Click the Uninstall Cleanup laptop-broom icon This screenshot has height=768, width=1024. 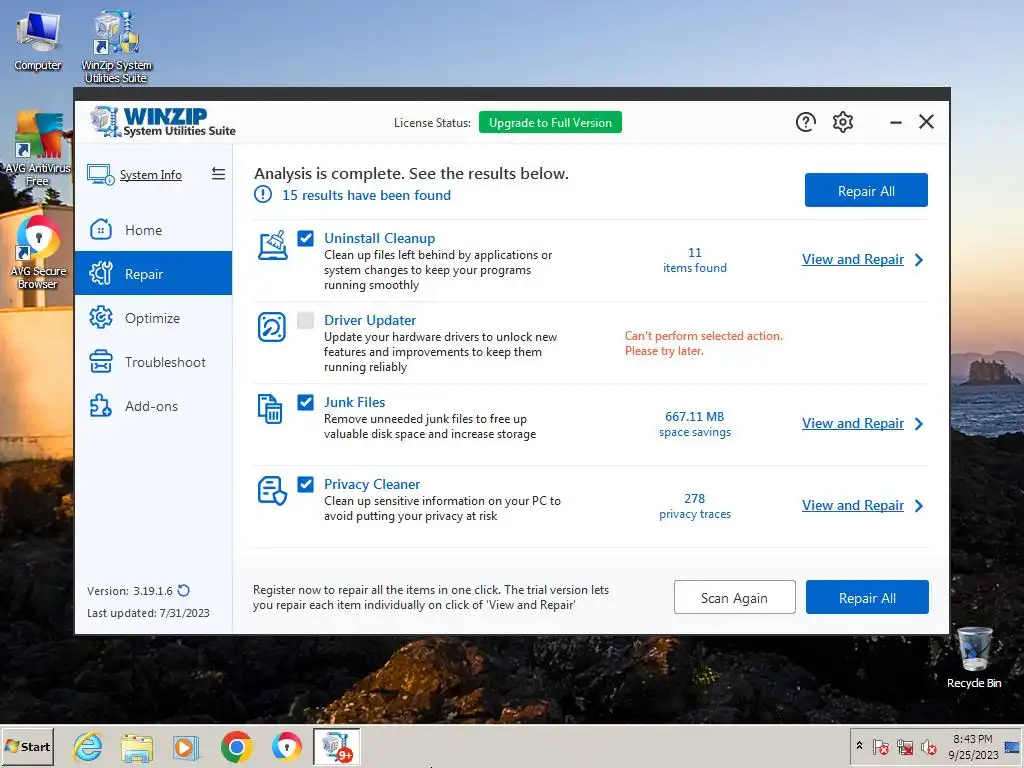[272, 246]
